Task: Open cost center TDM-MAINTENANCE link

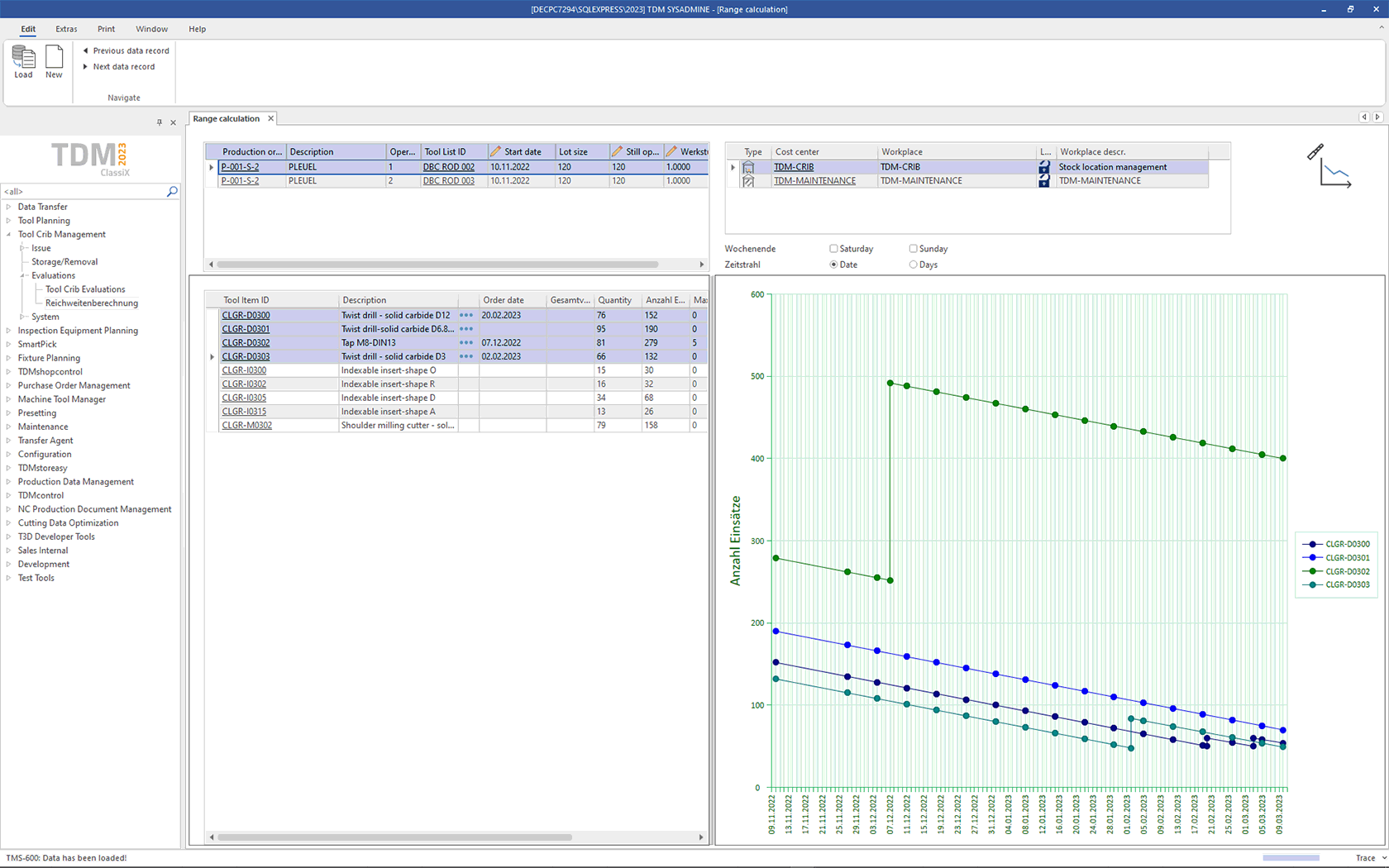Action: 814,181
